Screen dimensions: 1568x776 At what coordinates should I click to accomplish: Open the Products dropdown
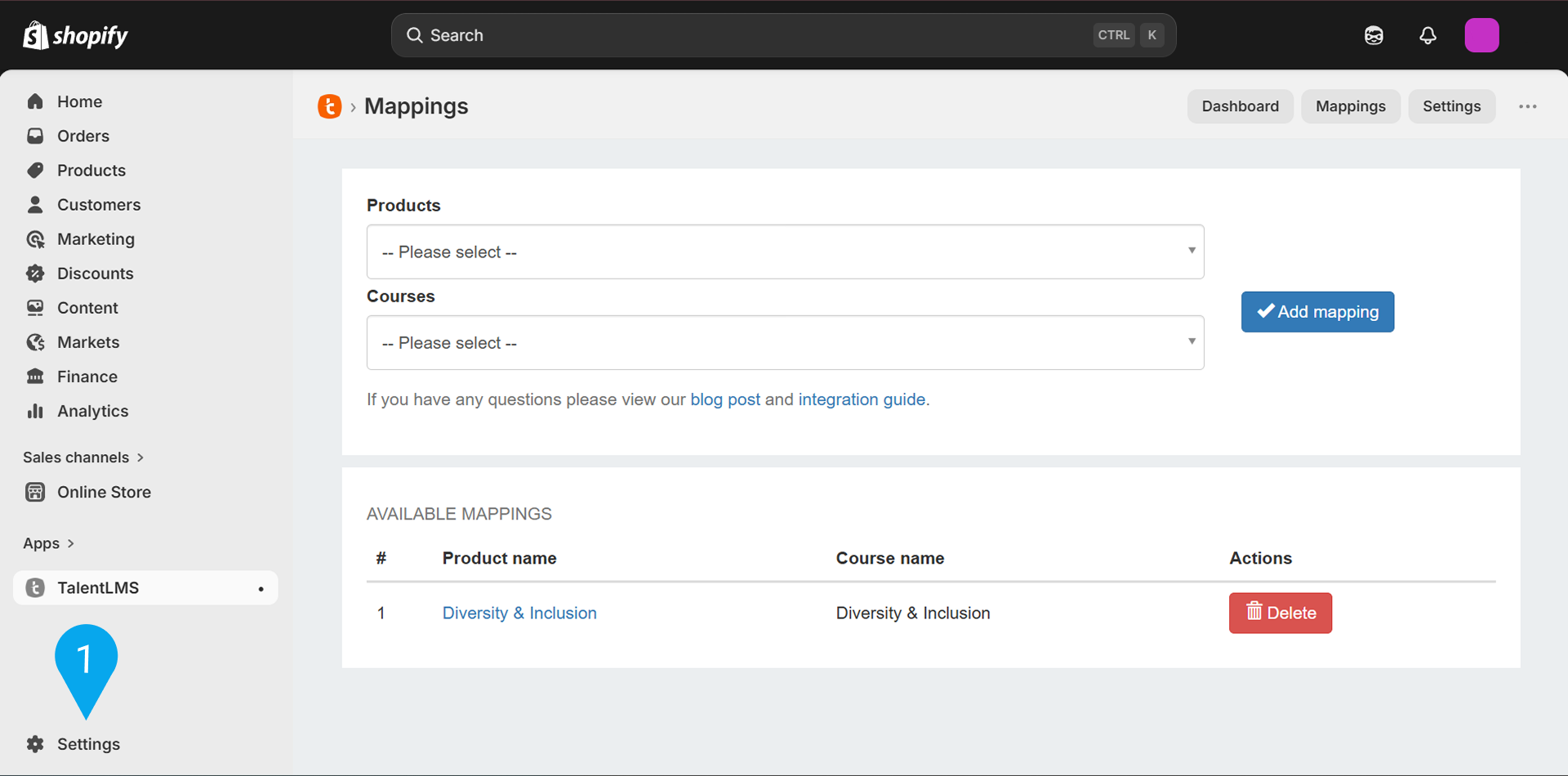tap(785, 252)
